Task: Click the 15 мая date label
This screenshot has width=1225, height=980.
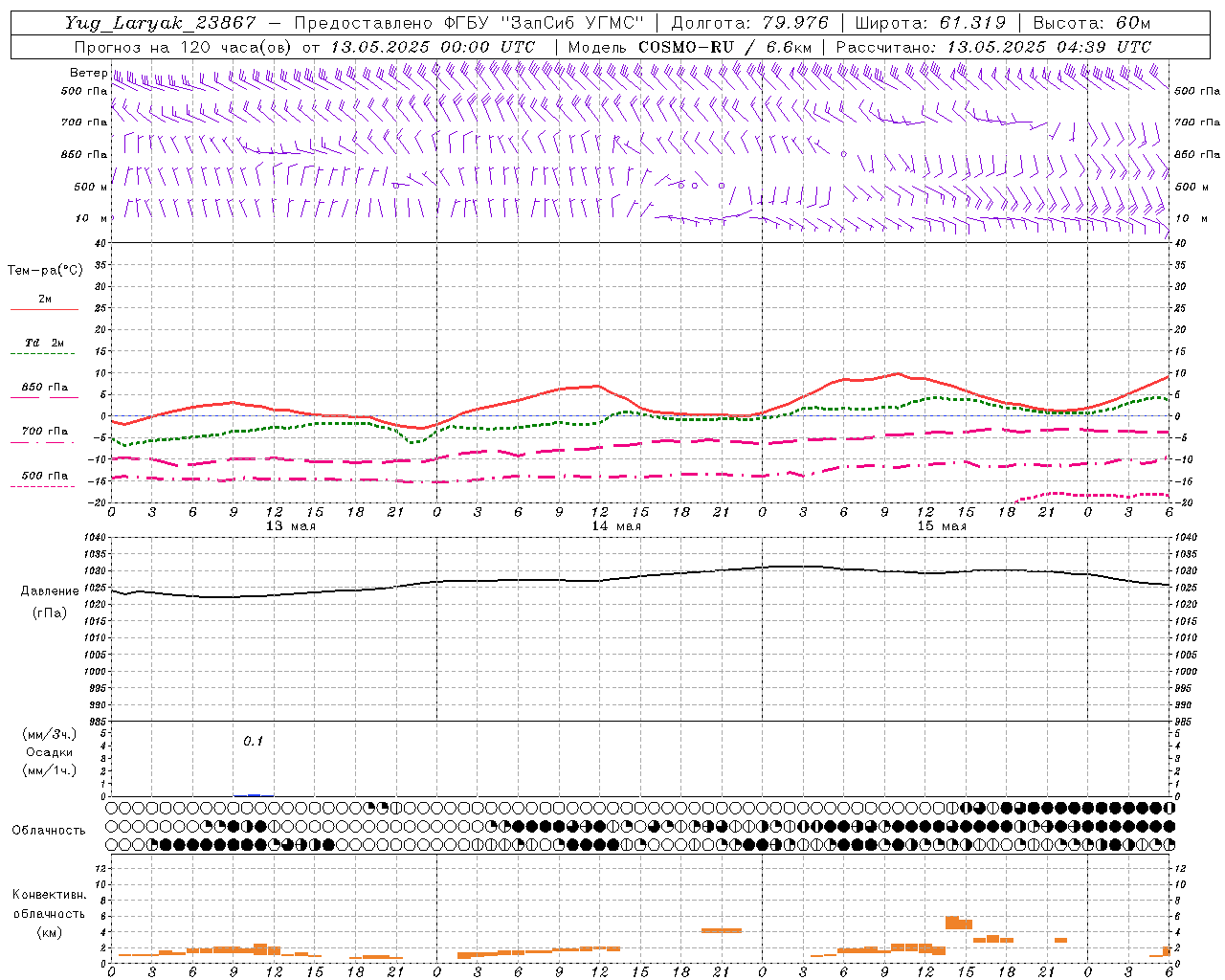Action: [x=942, y=526]
